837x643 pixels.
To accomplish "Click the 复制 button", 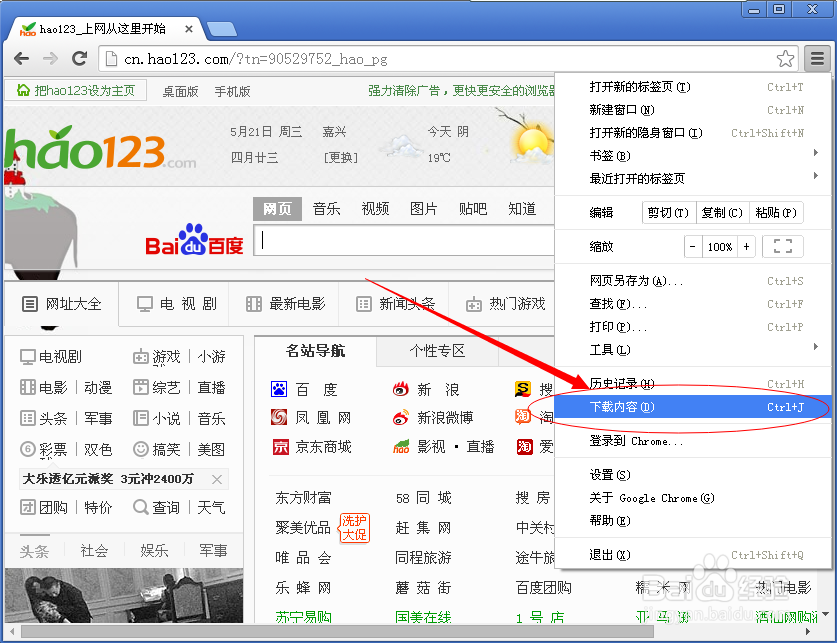I will pos(722,212).
